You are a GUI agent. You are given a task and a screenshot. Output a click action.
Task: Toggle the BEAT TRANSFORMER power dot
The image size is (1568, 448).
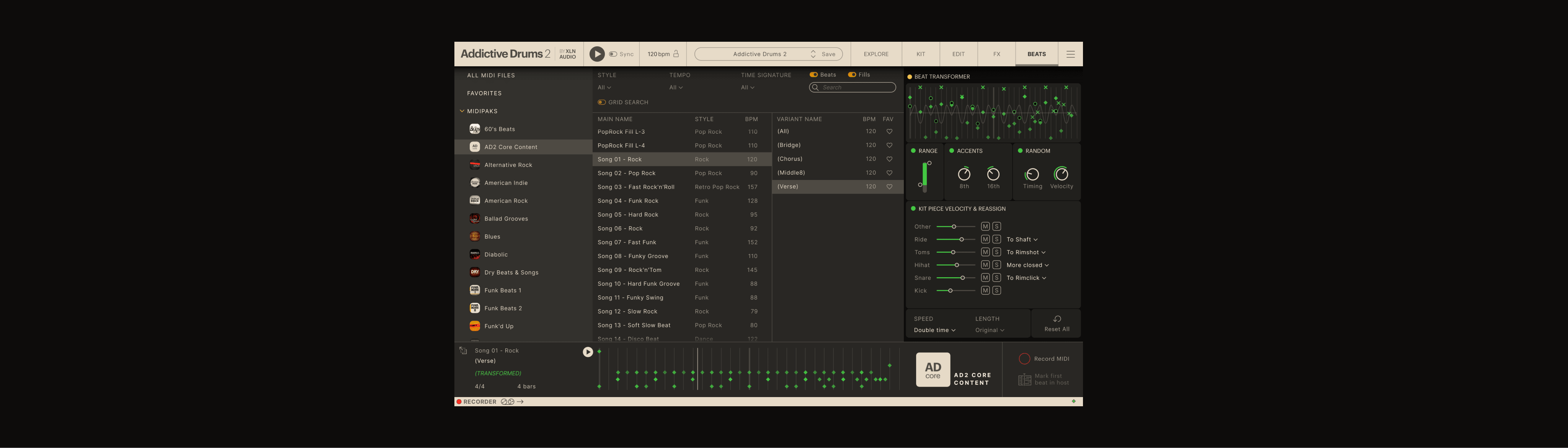[910, 77]
